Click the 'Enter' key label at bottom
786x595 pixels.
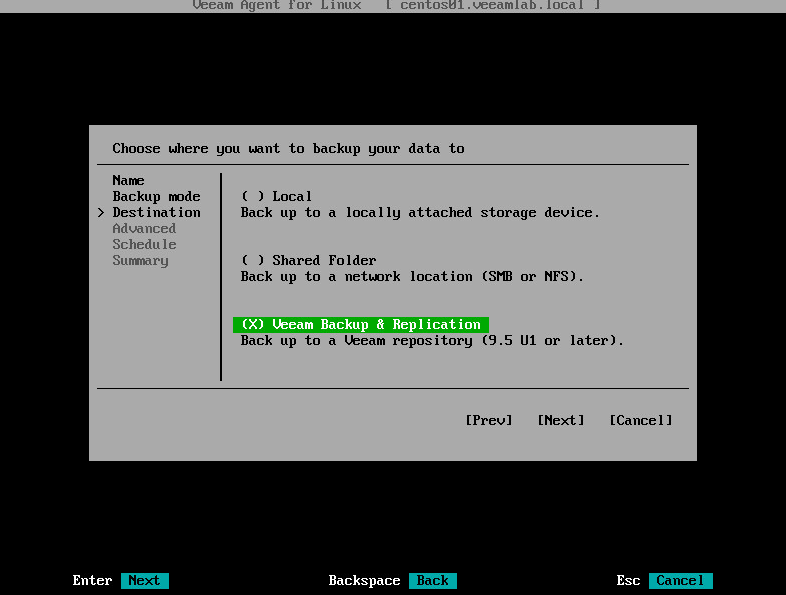92,580
